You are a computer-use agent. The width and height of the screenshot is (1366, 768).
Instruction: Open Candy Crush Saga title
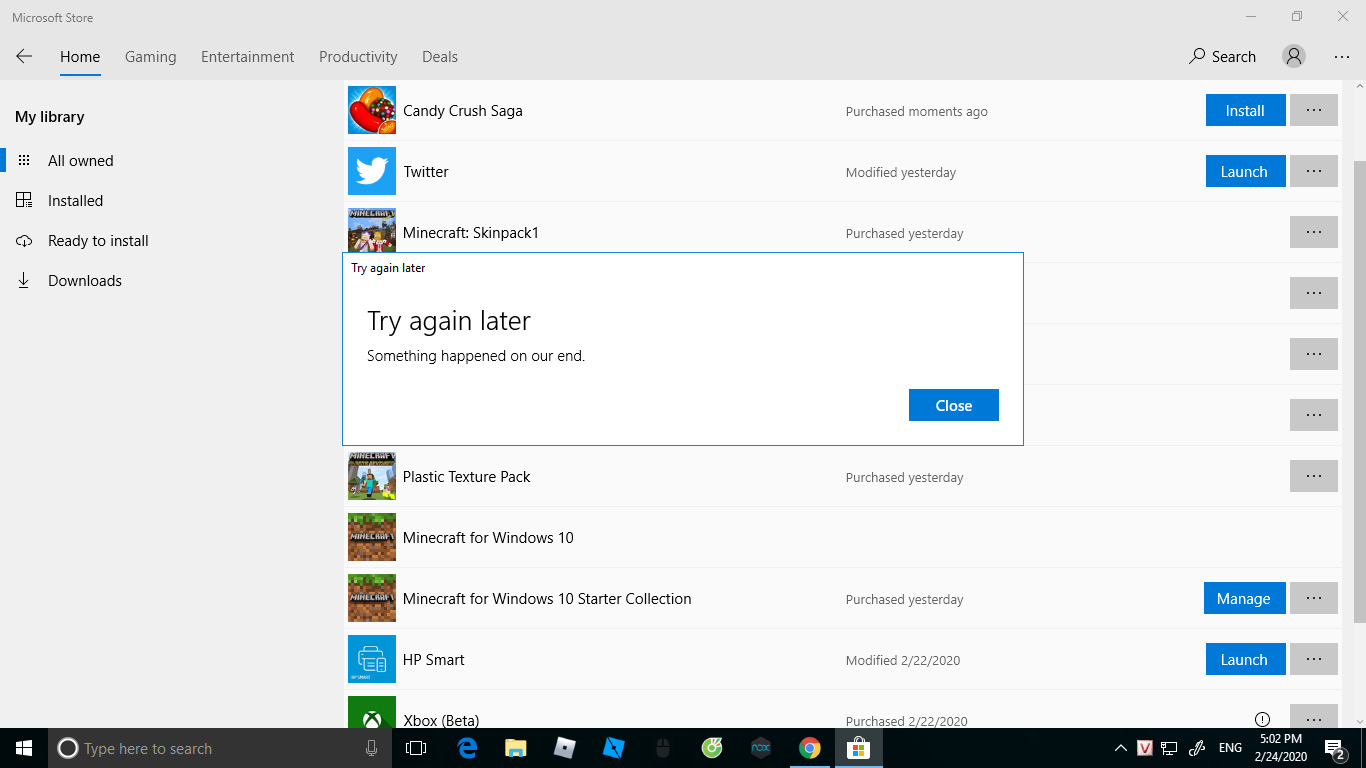tap(463, 111)
